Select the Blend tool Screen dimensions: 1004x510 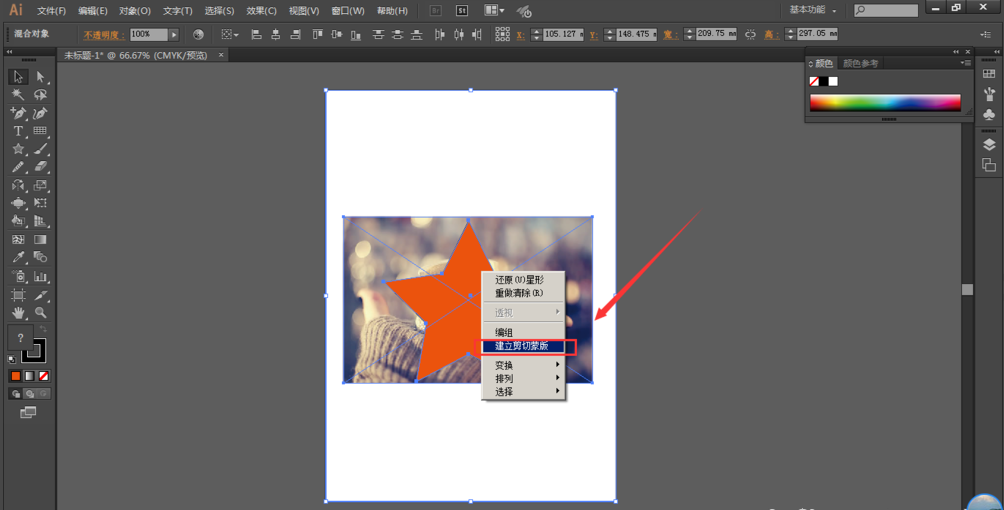[x=40, y=258]
